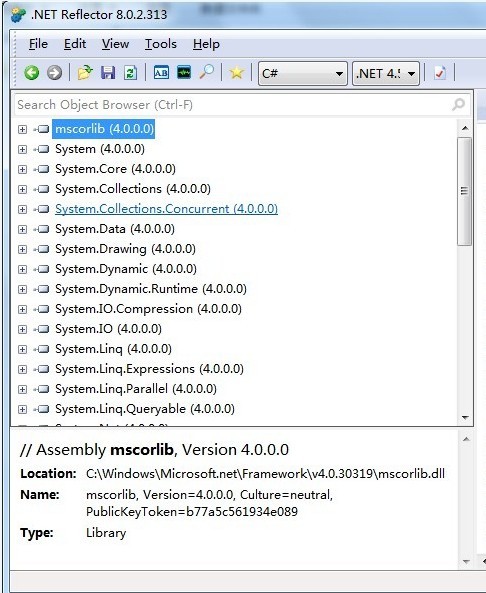
Task: Select System.Linq (4.0.0.0)
Action: pos(113,349)
